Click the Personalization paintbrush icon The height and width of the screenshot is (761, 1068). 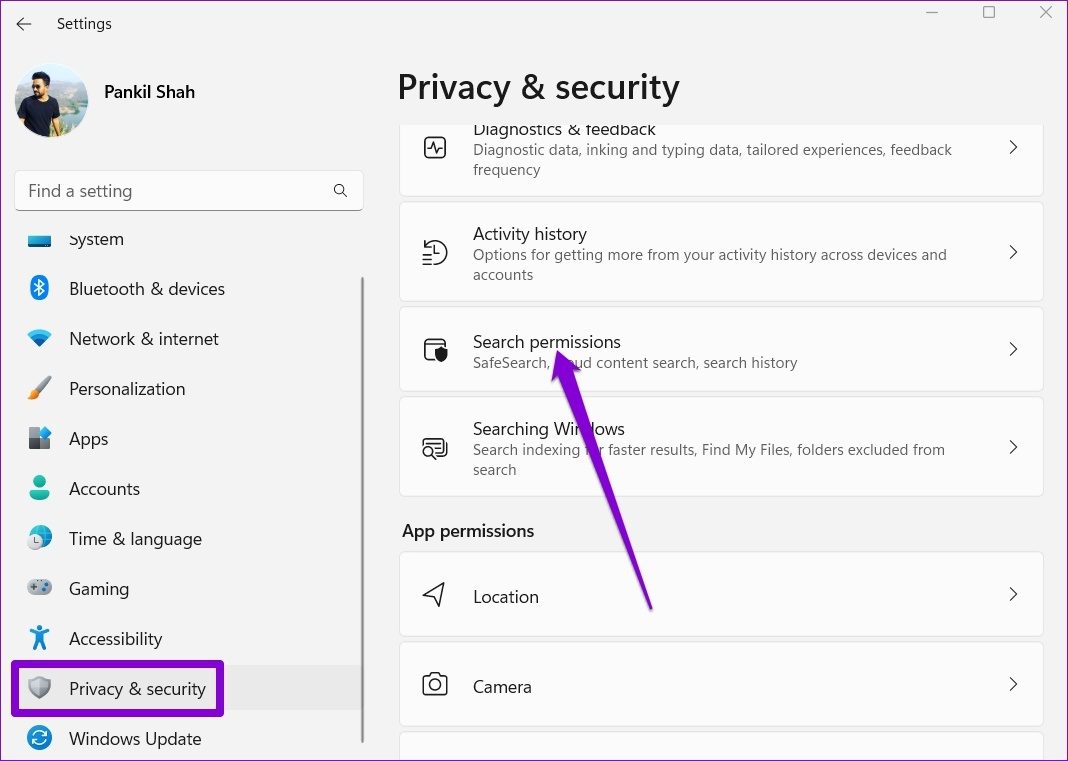40,389
